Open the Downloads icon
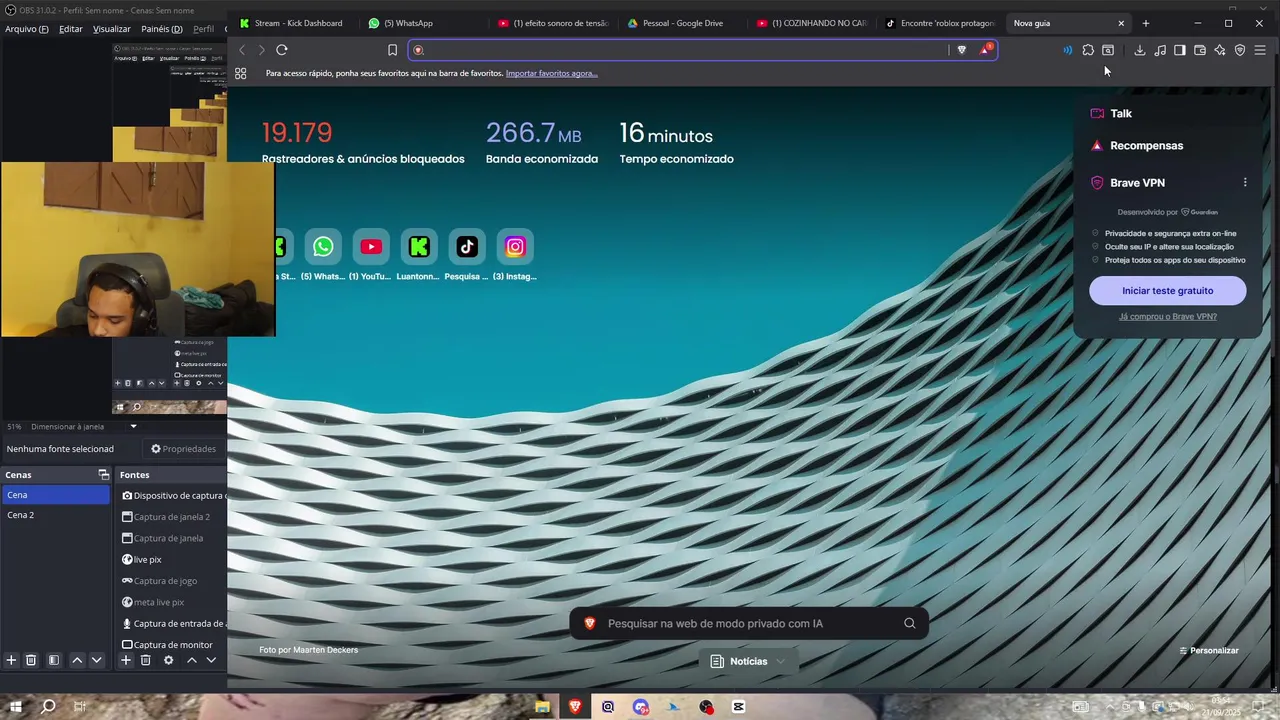Image resolution: width=1280 pixels, height=720 pixels. (1139, 50)
